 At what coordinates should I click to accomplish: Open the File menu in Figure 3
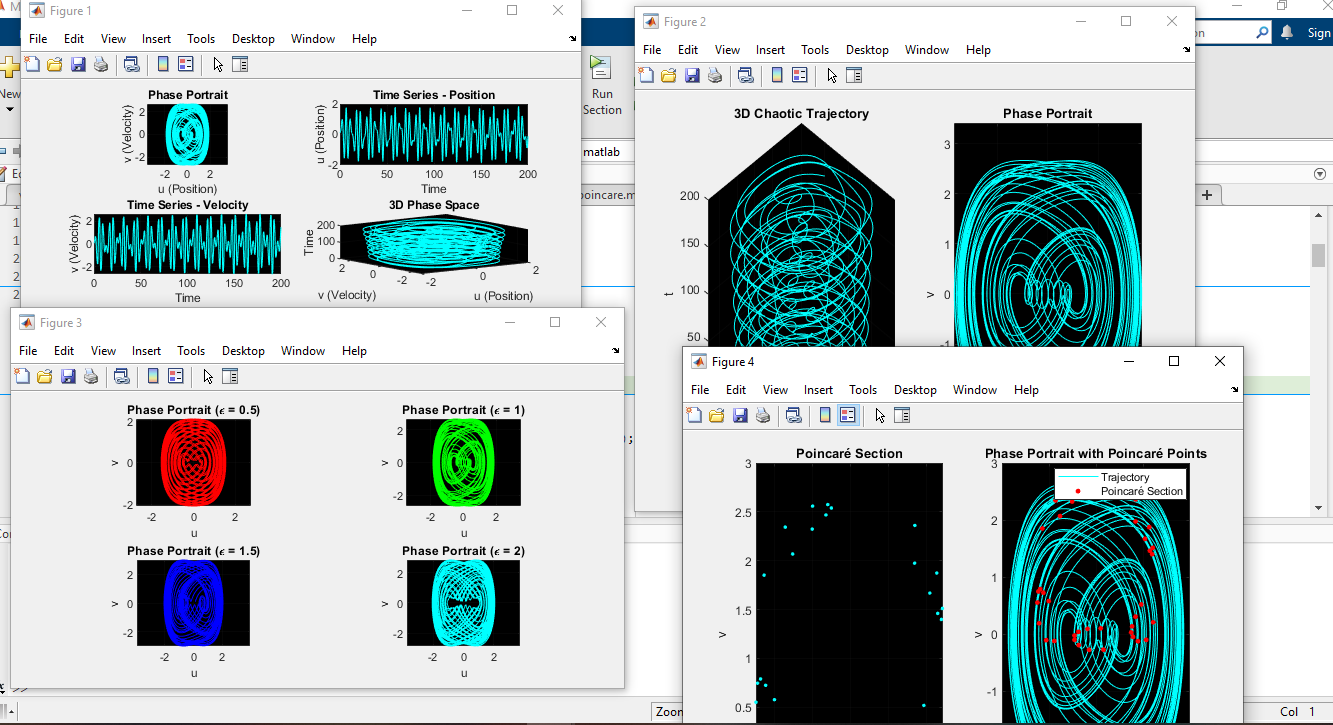click(x=28, y=351)
